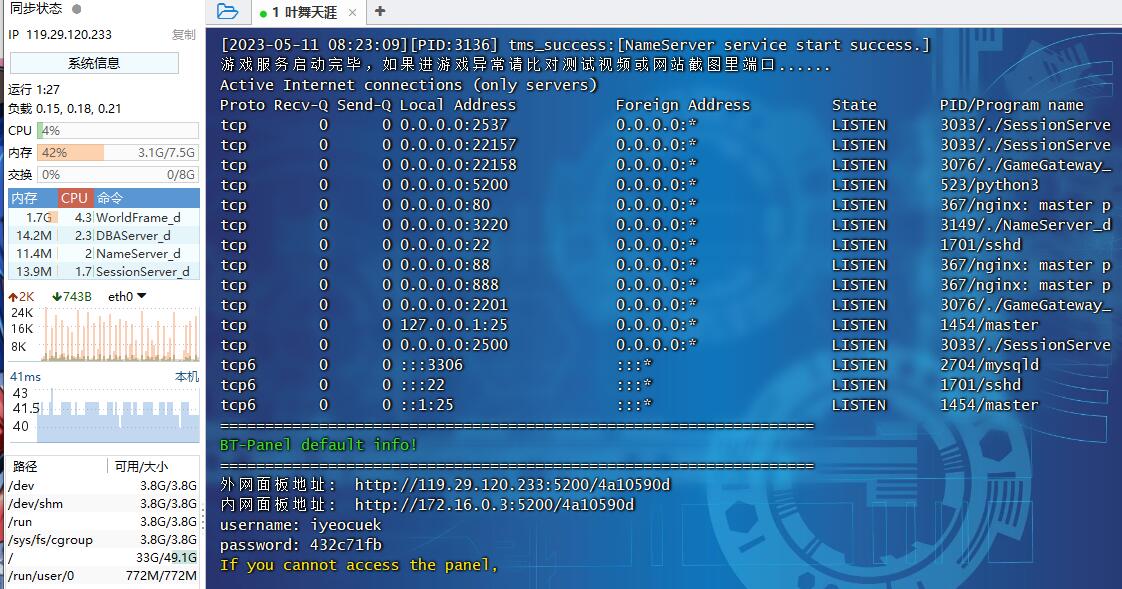Image resolution: width=1122 pixels, height=589 pixels.
Task: Click the password value 432c71fb
Action: click(346, 545)
